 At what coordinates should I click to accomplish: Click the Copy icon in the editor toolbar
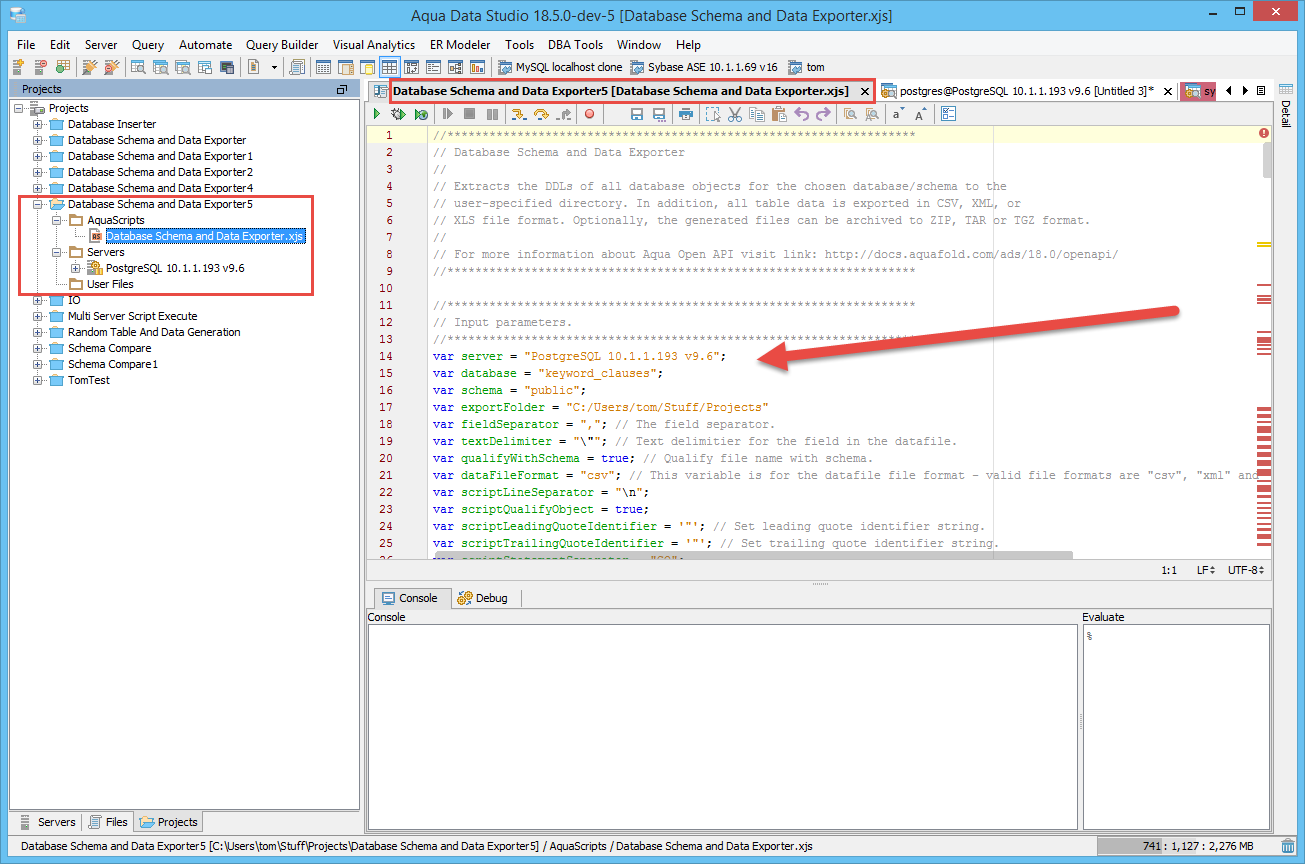tap(757, 114)
